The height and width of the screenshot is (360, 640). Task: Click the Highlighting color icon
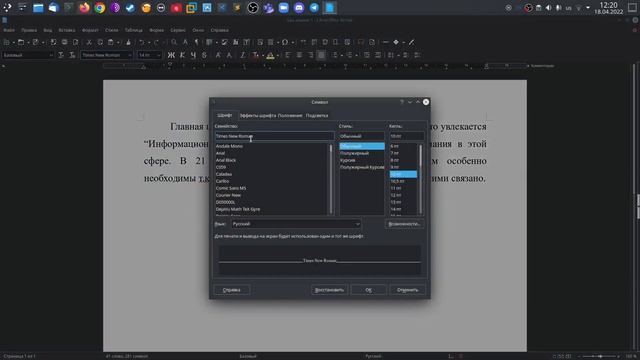(270, 55)
